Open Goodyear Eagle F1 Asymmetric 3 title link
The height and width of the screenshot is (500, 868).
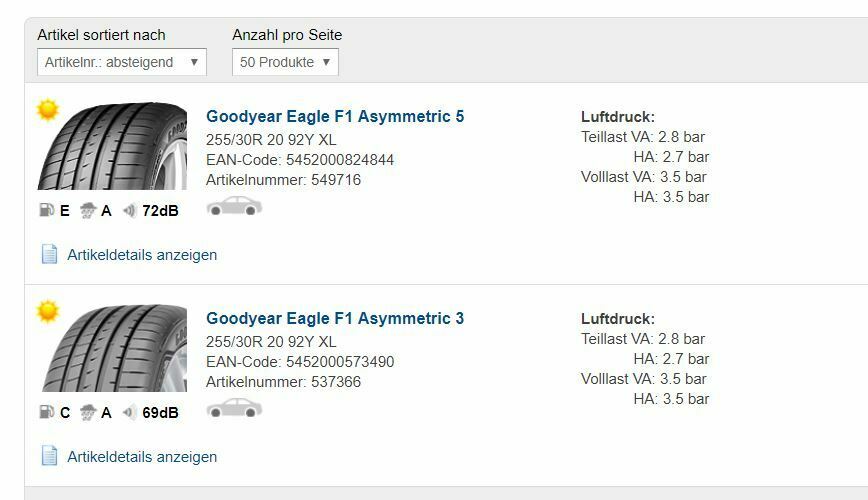click(x=335, y=318)
